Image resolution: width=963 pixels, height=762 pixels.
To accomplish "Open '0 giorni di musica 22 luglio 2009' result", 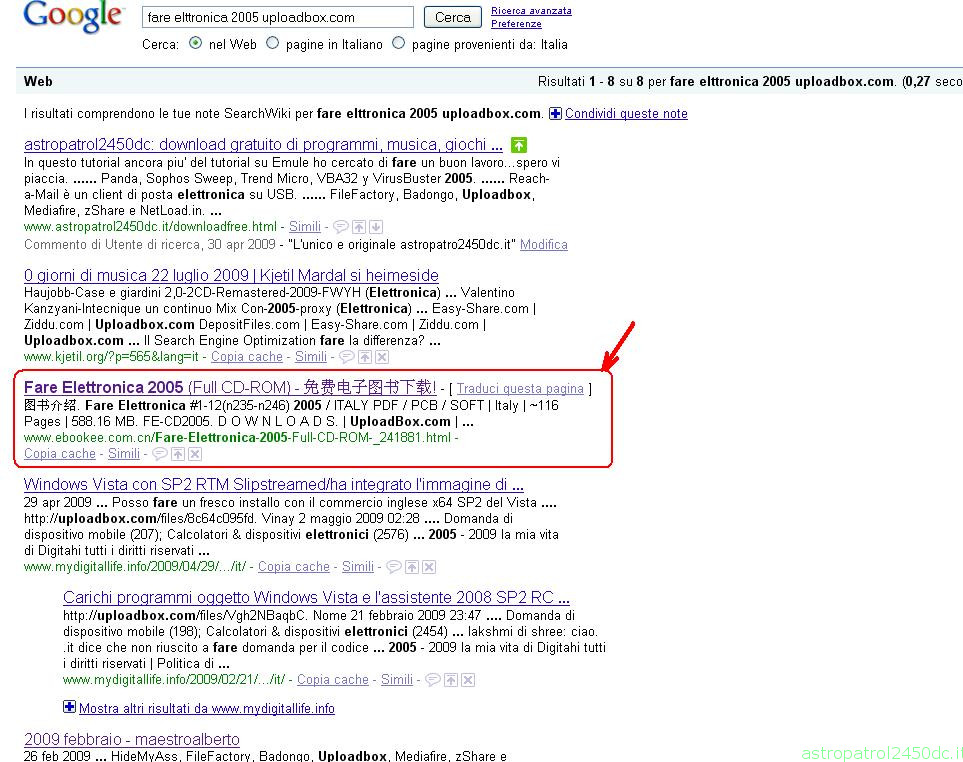I will 231,275.
